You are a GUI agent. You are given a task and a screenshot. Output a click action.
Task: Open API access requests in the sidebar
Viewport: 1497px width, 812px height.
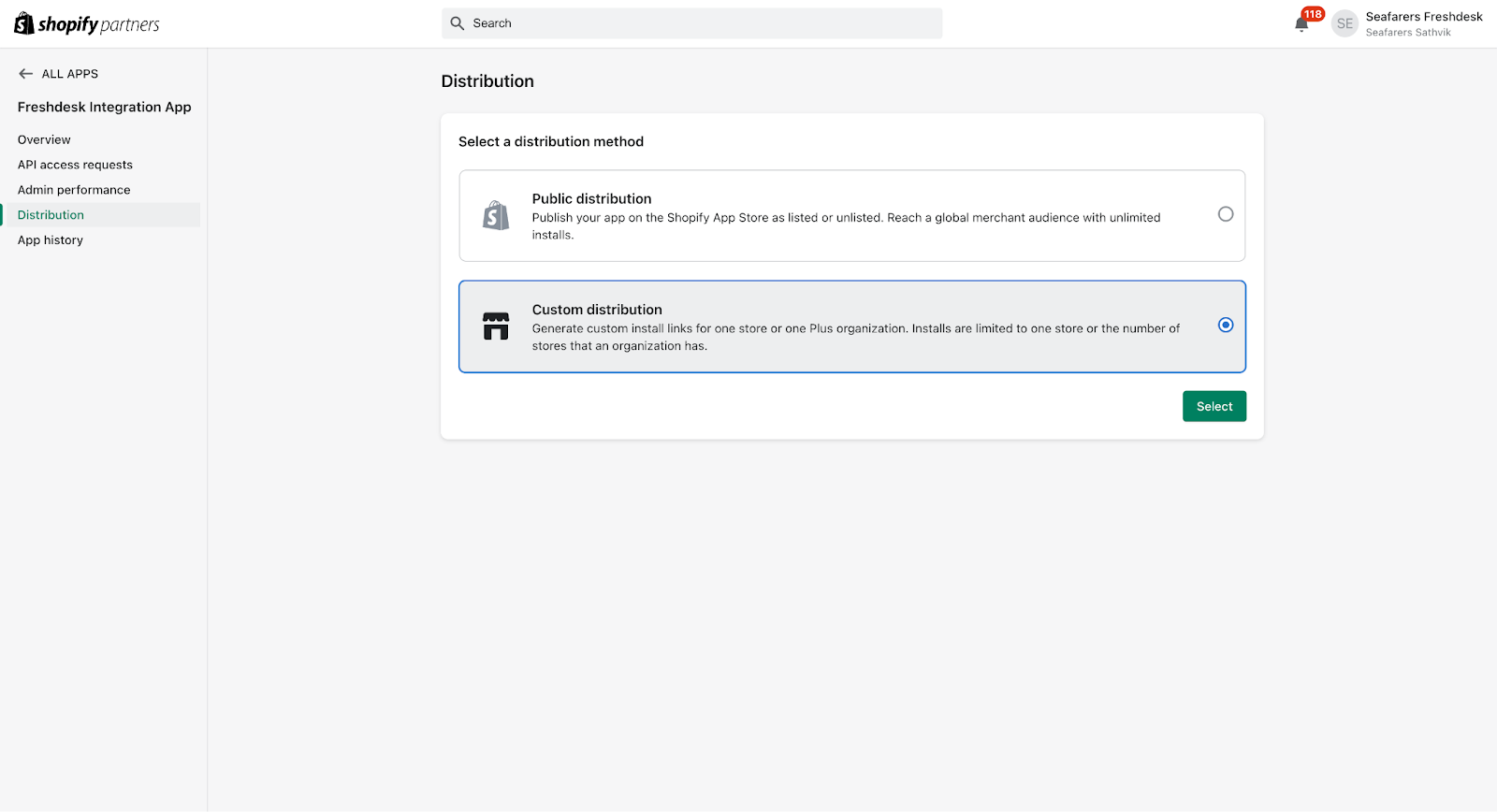[75, 165]
